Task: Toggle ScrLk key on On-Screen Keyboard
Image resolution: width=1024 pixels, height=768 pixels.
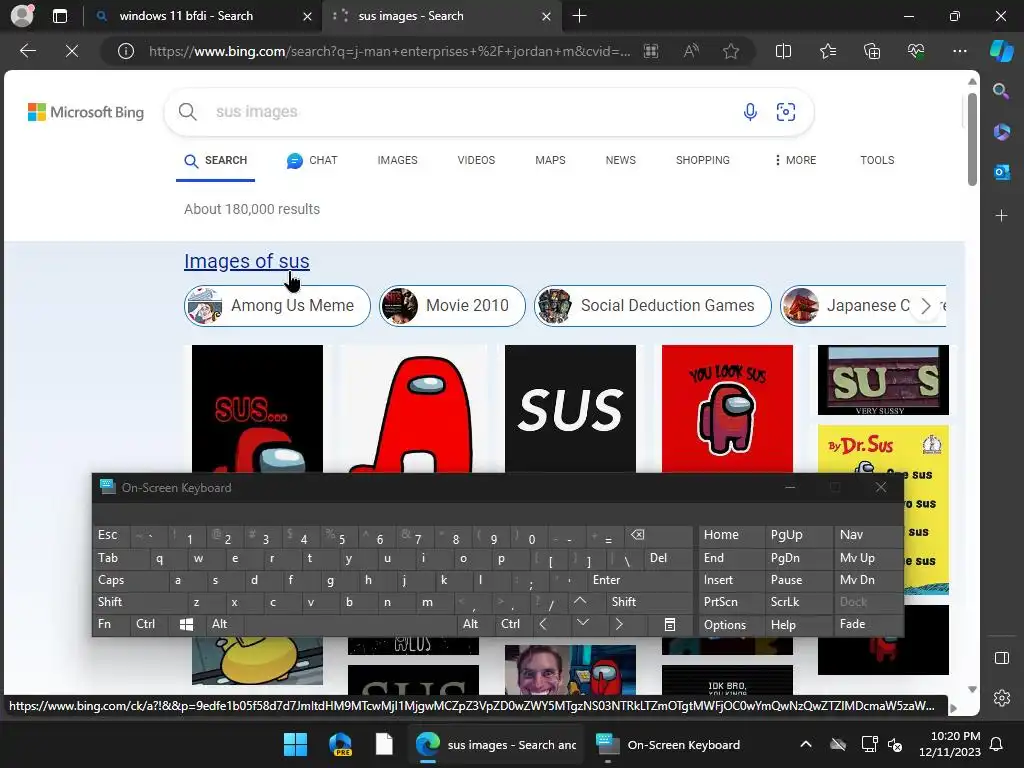Action: click(798, 602)
